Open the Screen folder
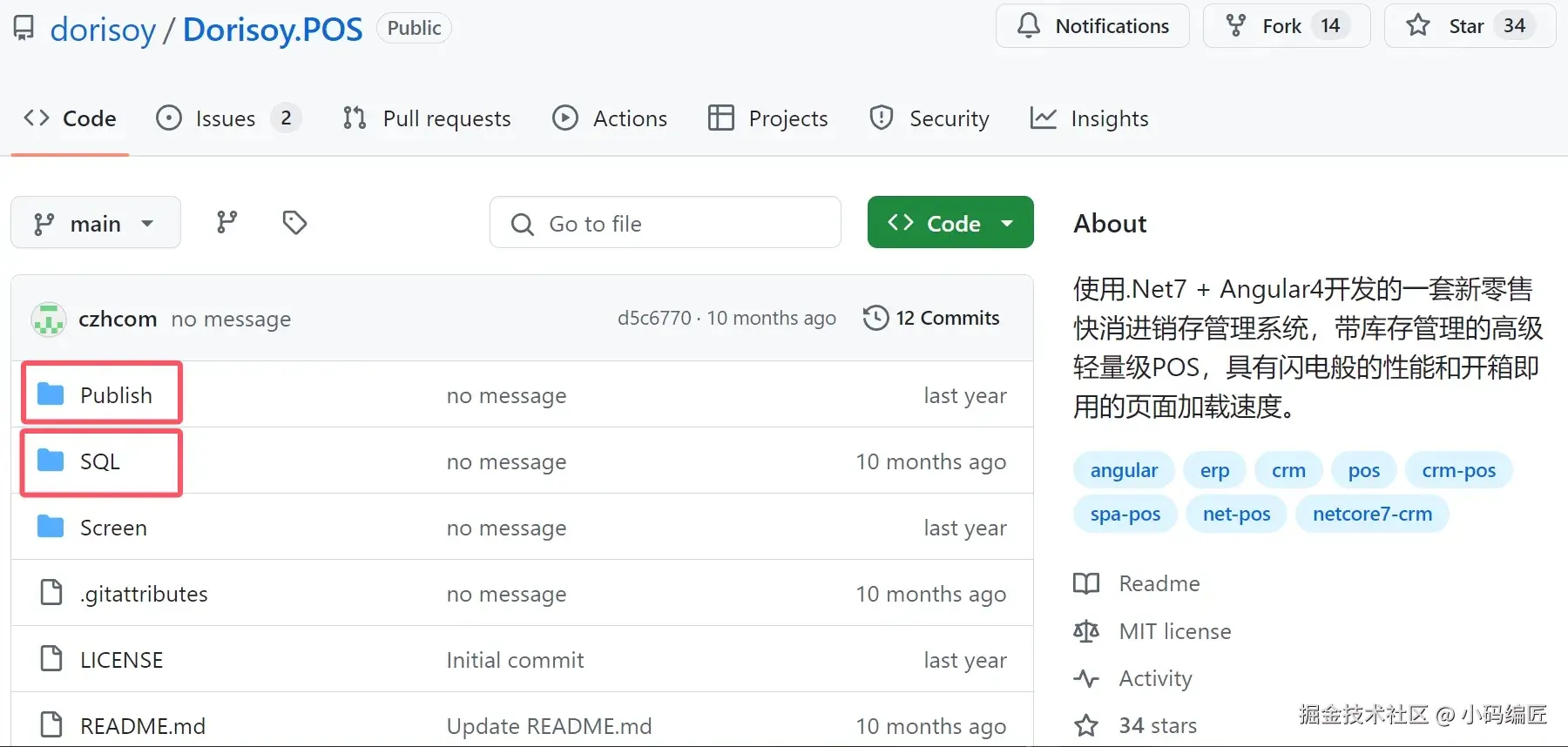The width and height of the screenshot is (1568, 747). coord(113,528)
